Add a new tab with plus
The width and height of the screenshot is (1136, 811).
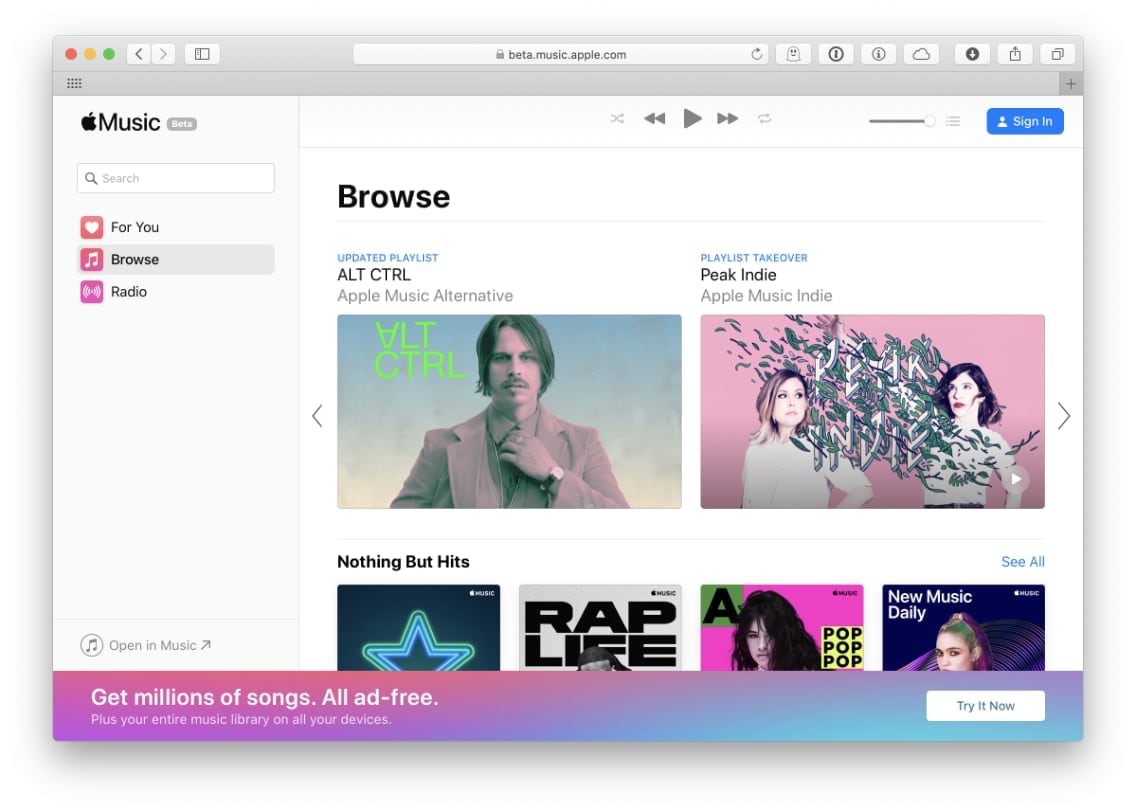[1071, 83]
